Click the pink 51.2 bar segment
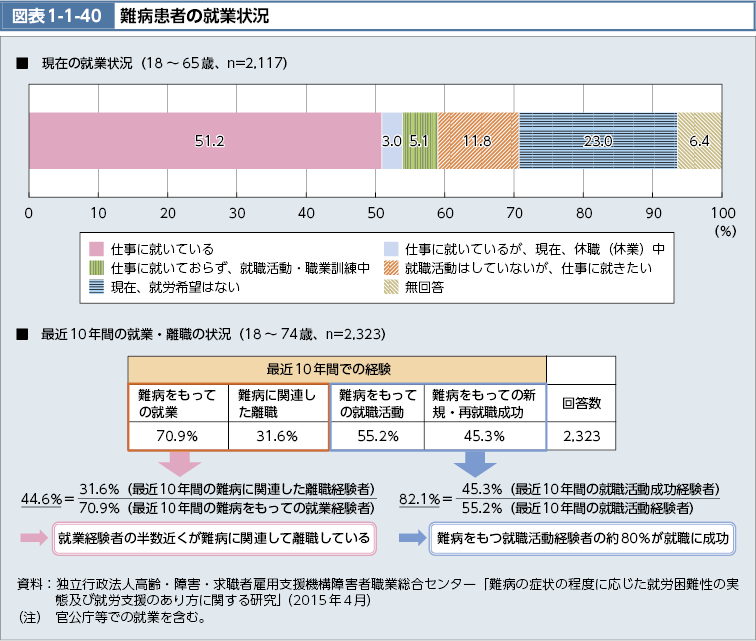 click(205, 141)
